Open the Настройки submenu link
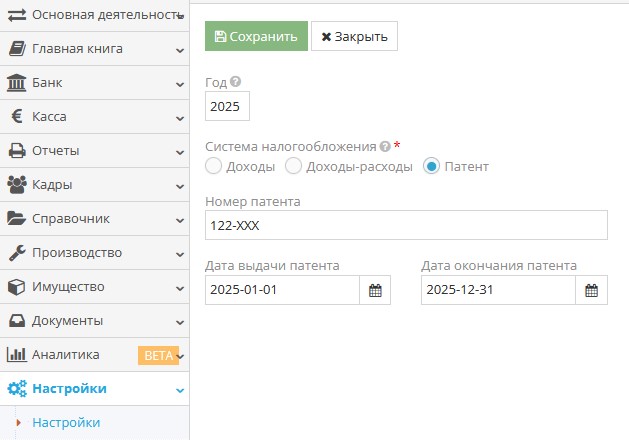The width and height of the screenshot is (629, 440). point(66,423)
